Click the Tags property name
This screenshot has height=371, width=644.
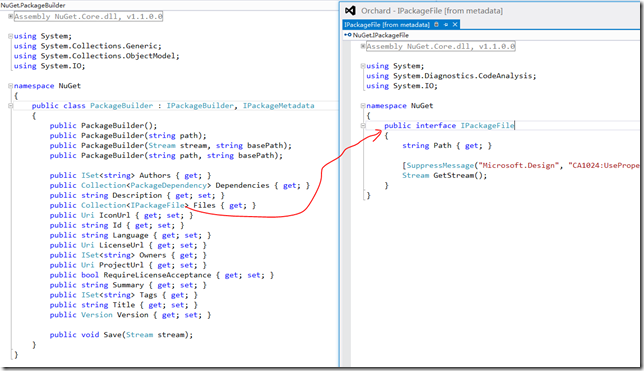click(148, 295)
